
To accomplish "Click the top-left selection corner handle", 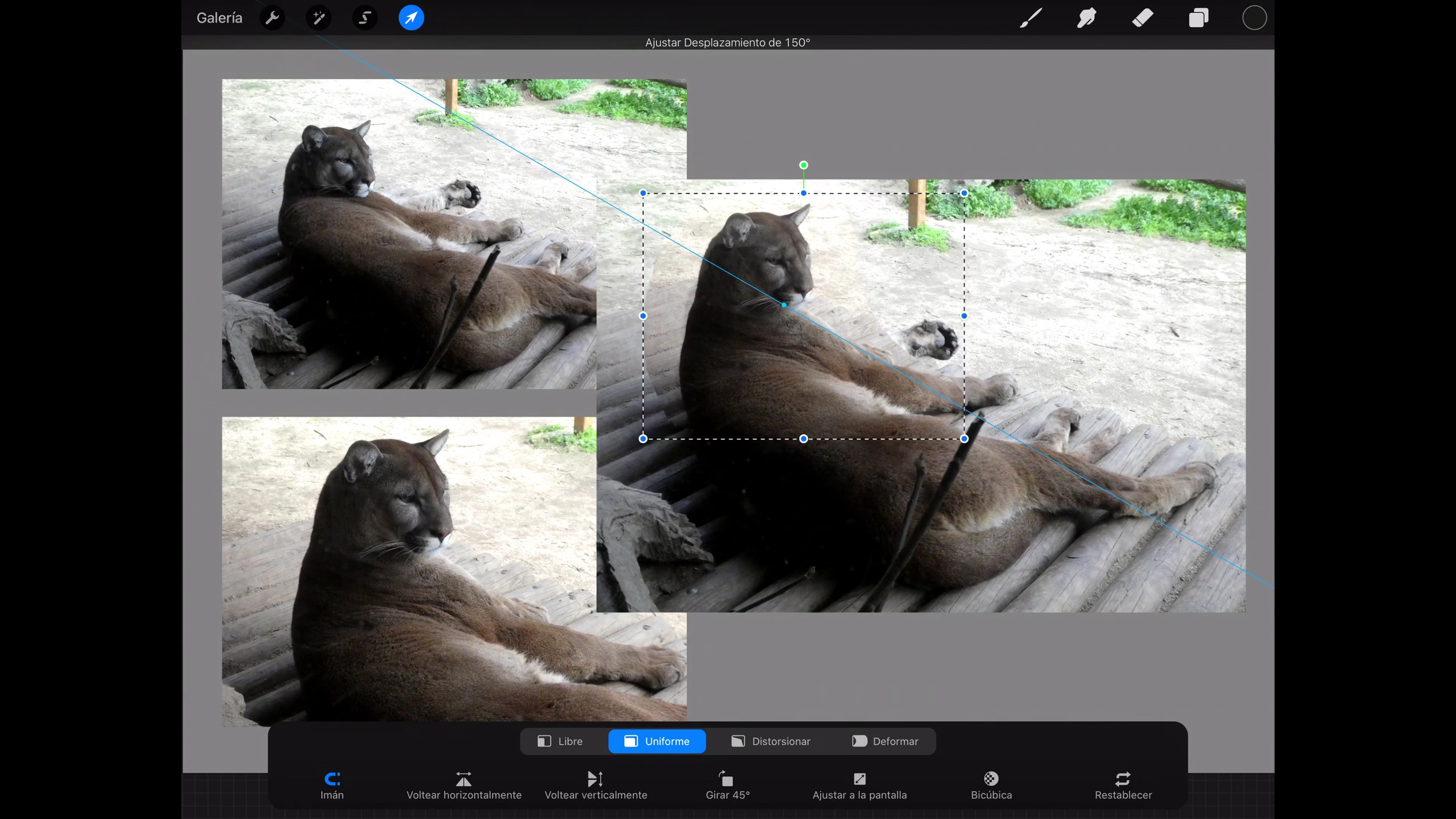I will pyautogui.click(x=643, y=193).
